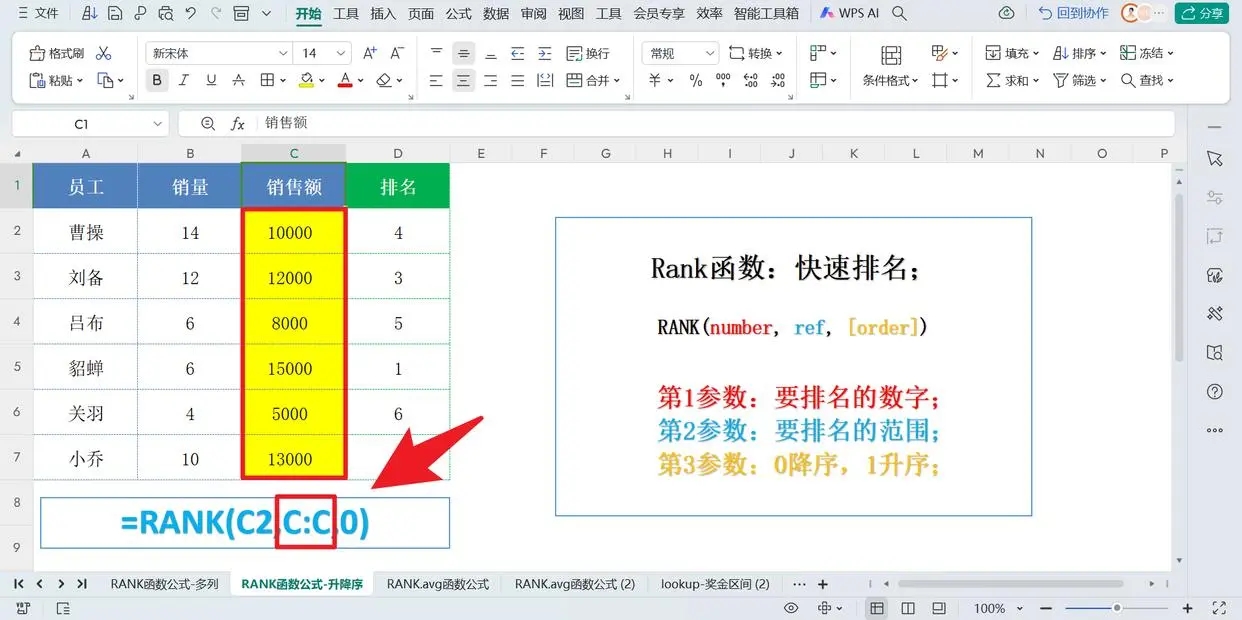Open the font size dropdown showing 14
The image size is (1242, 620).
pyautogui.click(x=323, y=53)
